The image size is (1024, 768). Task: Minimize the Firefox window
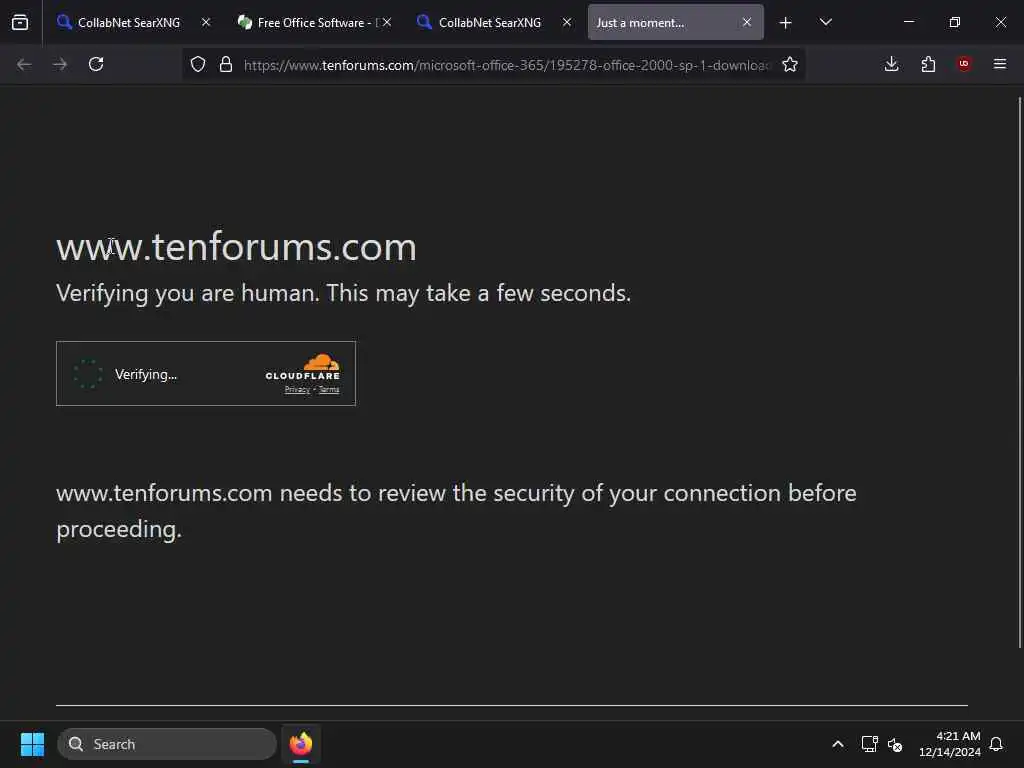pos(908,22)
